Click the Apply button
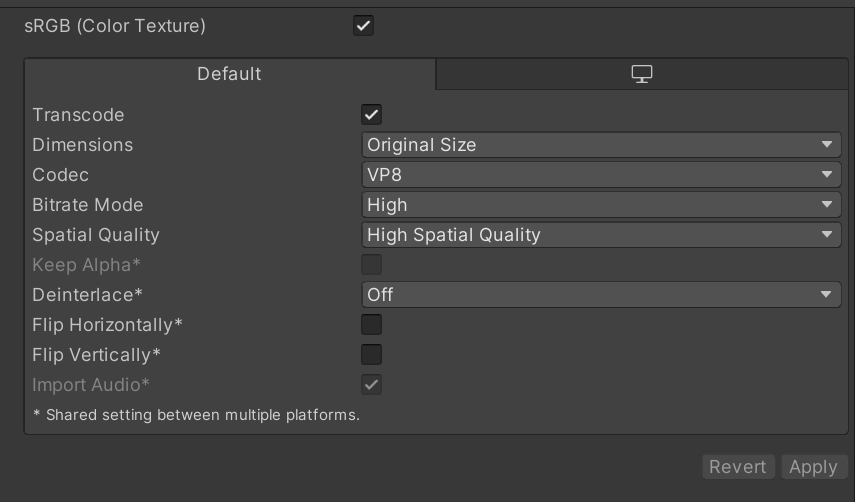This screenshot has width=855, height=502. [813, 467]
